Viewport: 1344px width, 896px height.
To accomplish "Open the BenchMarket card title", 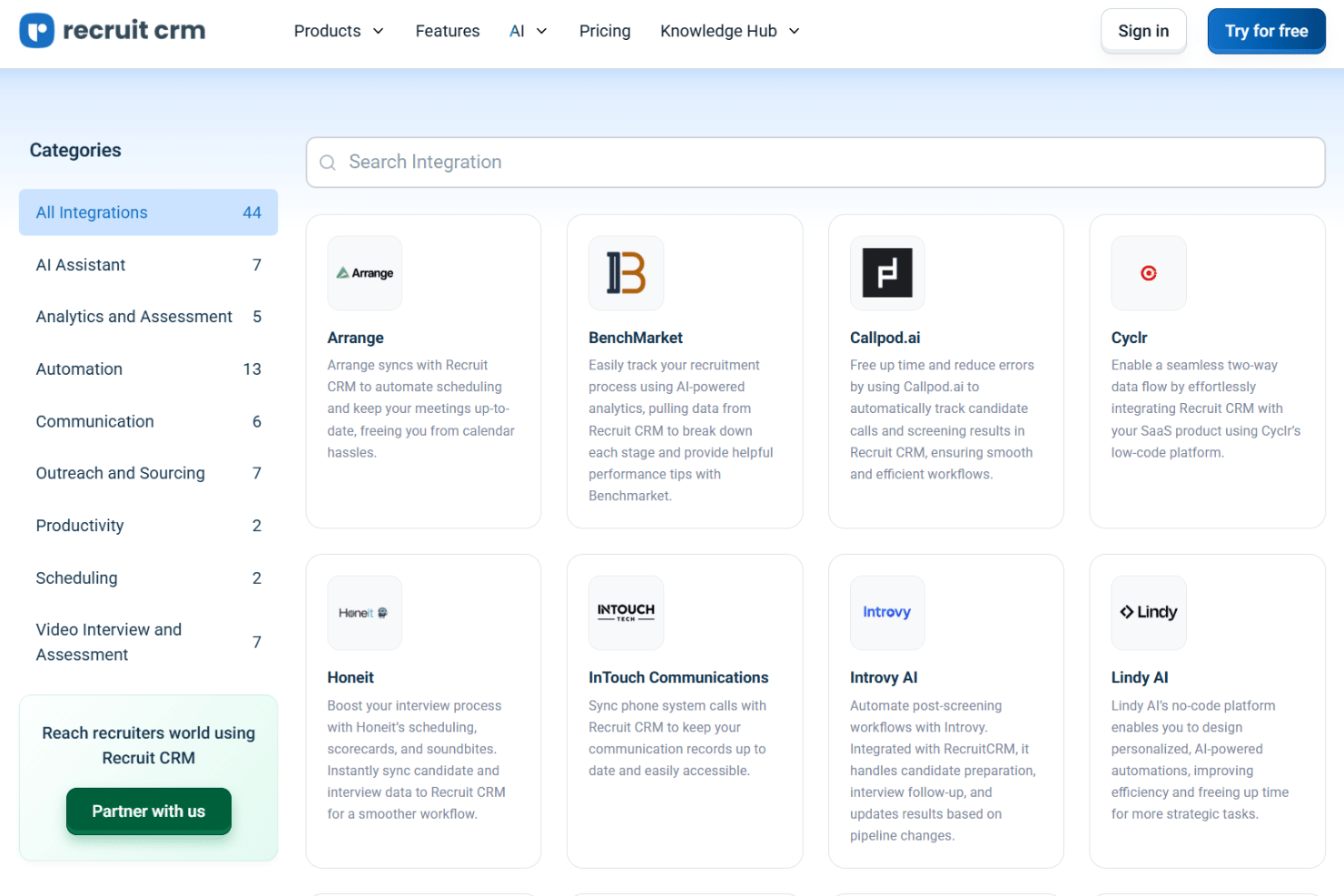I will [x=636, y=338].
